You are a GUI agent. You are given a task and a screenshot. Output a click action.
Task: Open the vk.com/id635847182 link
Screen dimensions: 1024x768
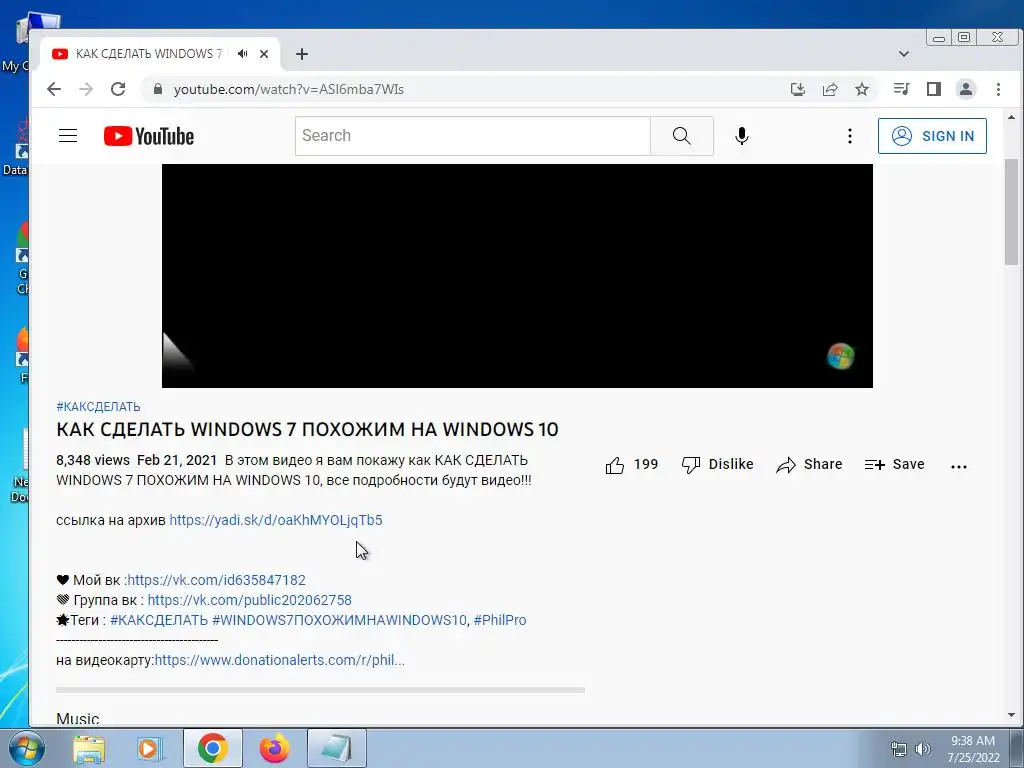click(x=216, y=580)
